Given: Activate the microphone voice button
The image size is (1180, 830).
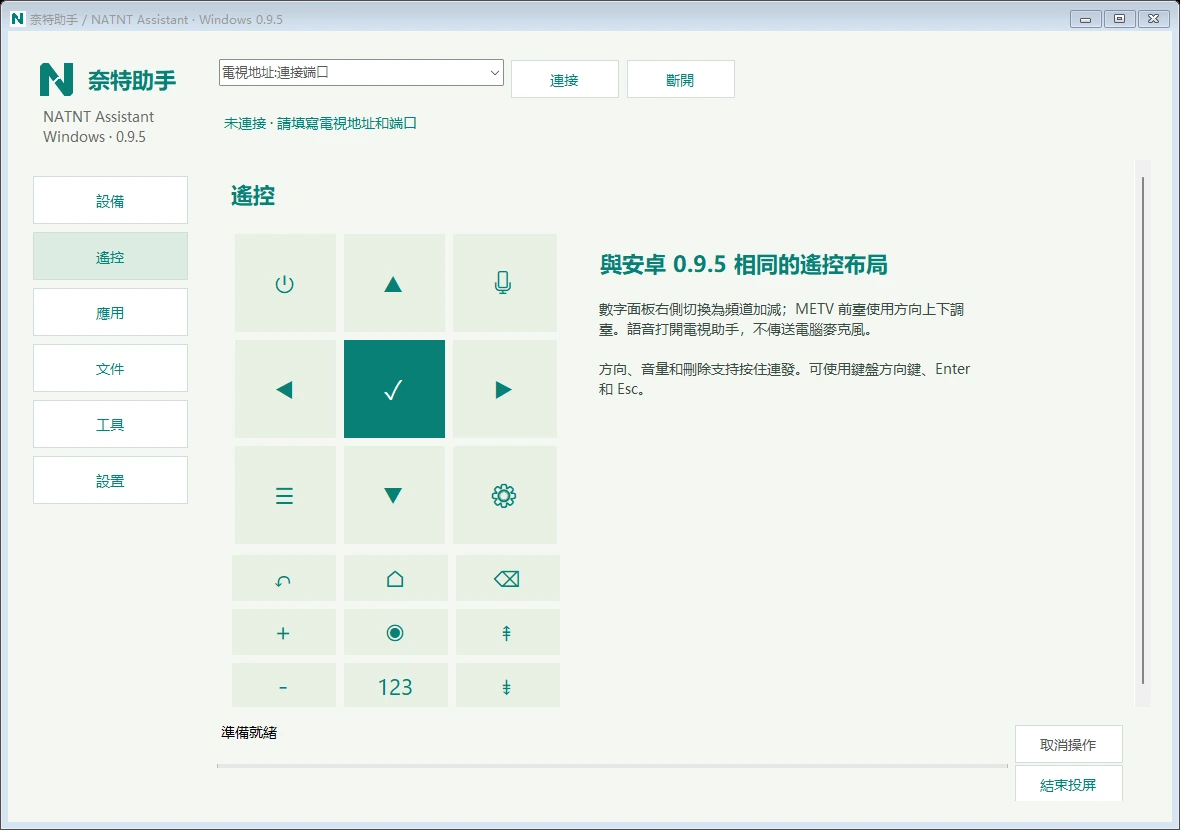Looking at the screenshot, I should 504,283.
